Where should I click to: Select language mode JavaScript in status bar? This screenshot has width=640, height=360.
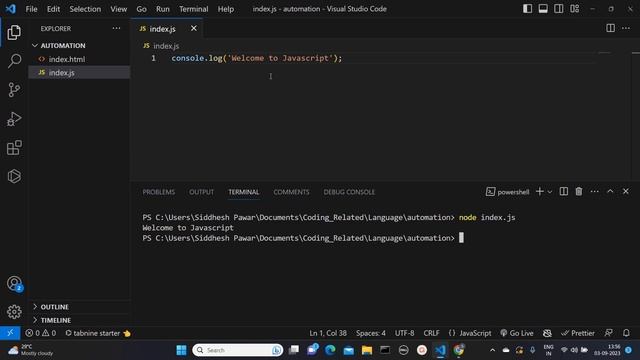470,333
